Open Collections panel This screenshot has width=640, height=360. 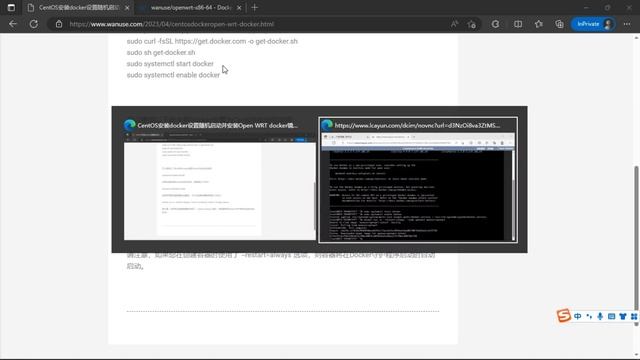pos(559,24)
